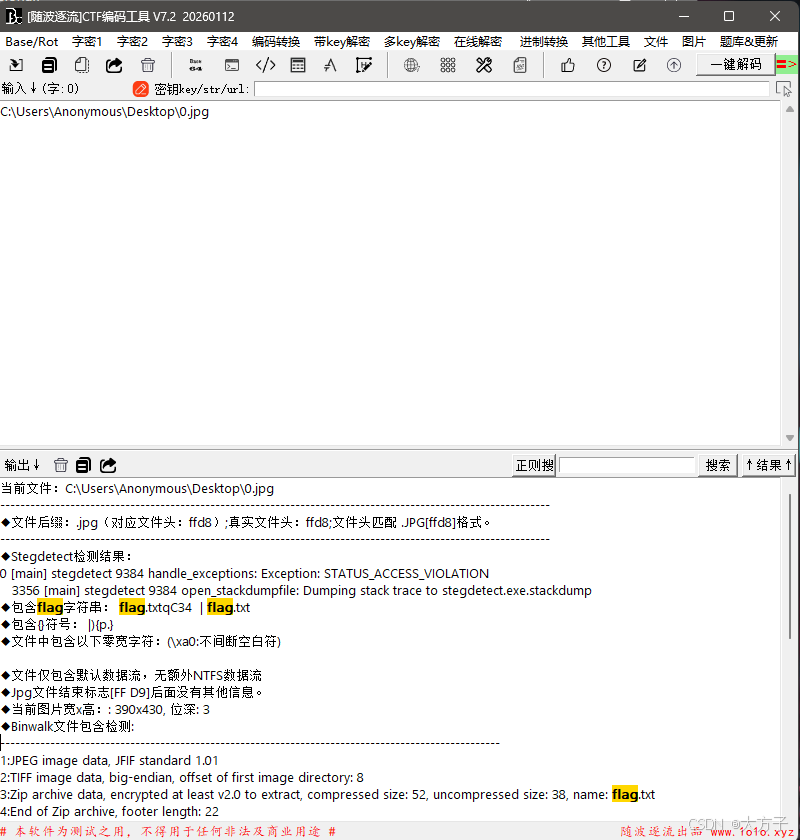Open the help question mark icon
This screenshot has height=840, width=800.
604,65
